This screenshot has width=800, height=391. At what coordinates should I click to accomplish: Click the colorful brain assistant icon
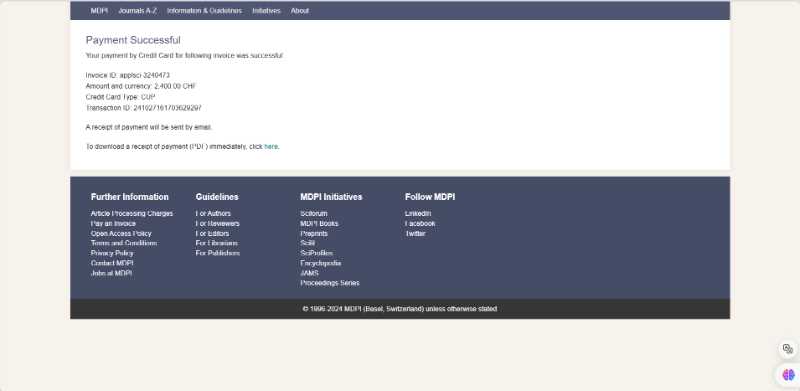tap(788, 375)
